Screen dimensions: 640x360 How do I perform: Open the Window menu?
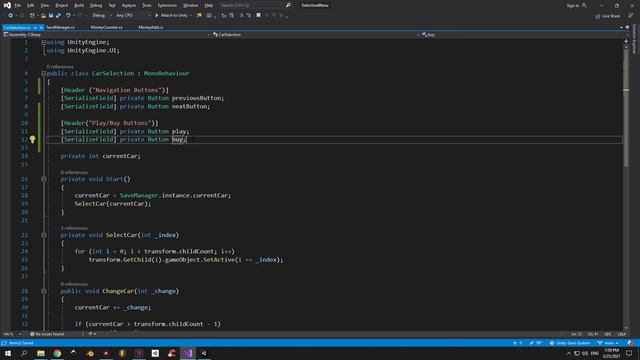[190, 5]
